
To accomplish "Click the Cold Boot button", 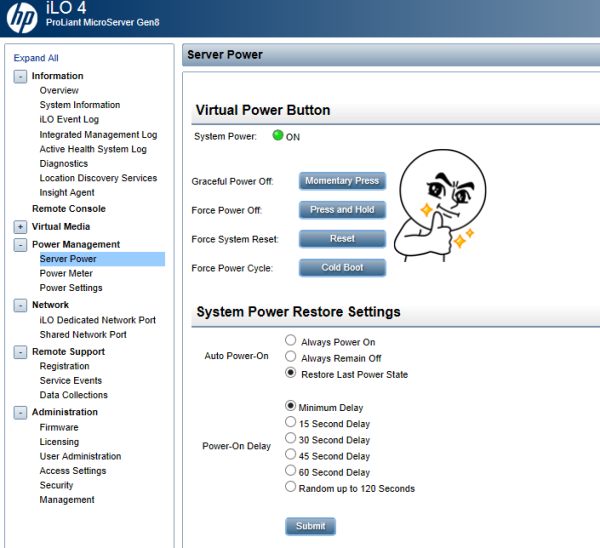I will click(x=342, y=268).
